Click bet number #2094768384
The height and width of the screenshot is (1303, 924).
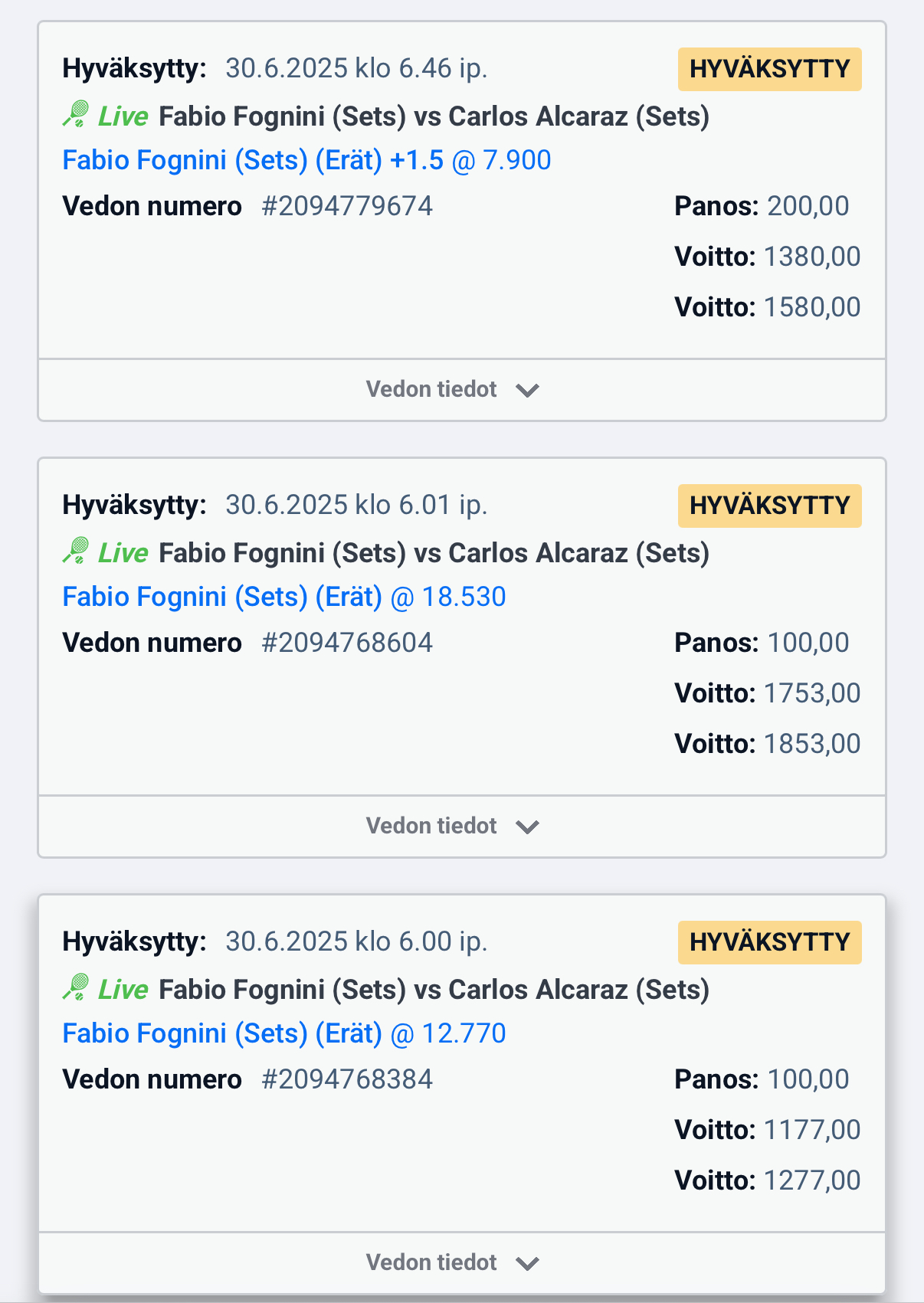click(347, 1079)
